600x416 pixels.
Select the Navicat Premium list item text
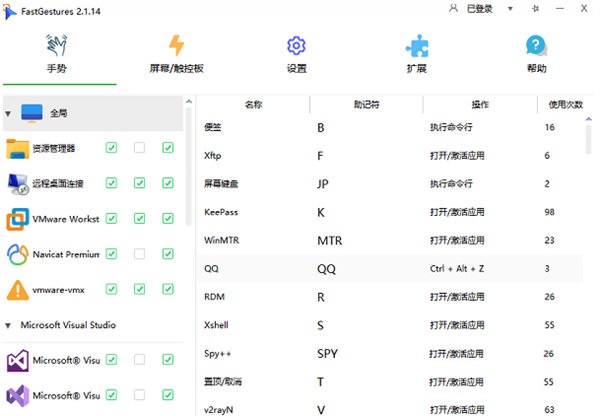click(66, 254)
